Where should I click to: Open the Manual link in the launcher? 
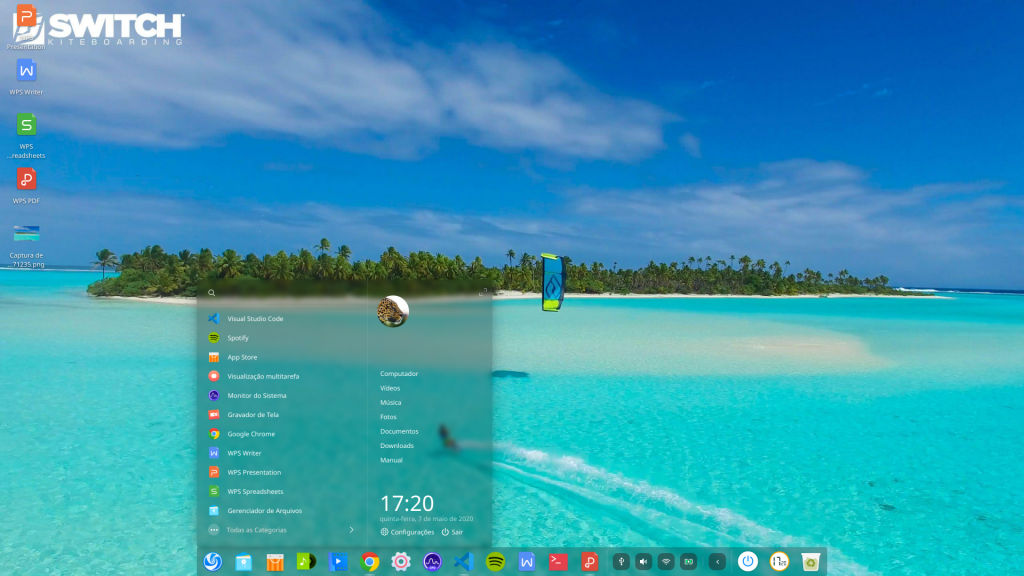(391, 460)
